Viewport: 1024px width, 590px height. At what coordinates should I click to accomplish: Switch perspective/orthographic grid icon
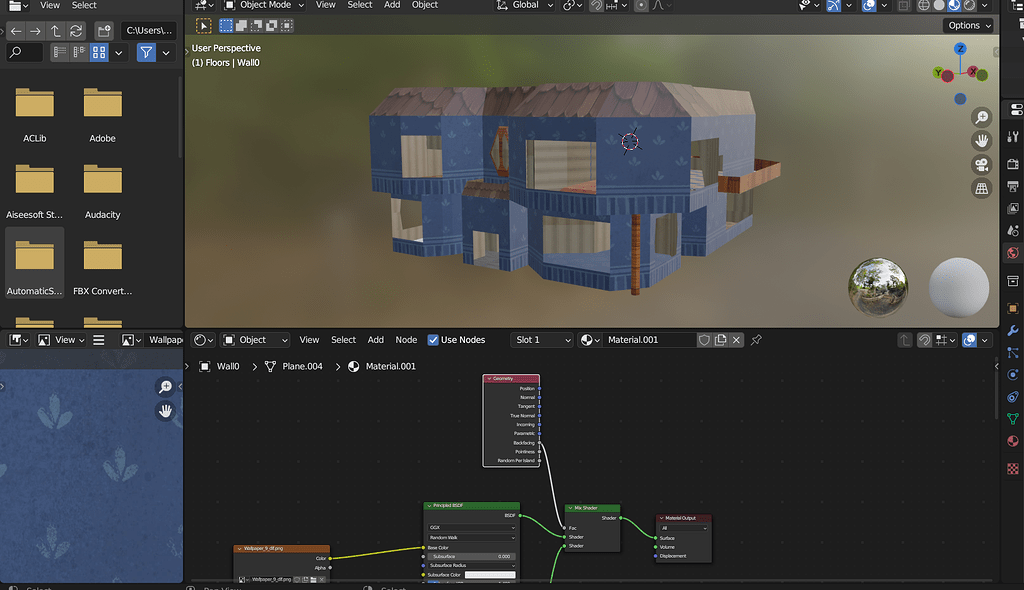click(982, 189)
